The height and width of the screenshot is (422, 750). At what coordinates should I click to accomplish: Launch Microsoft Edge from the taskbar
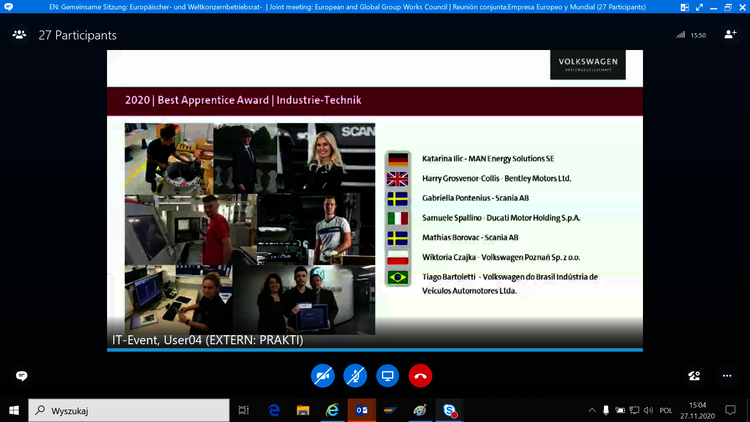coord(274,410)
